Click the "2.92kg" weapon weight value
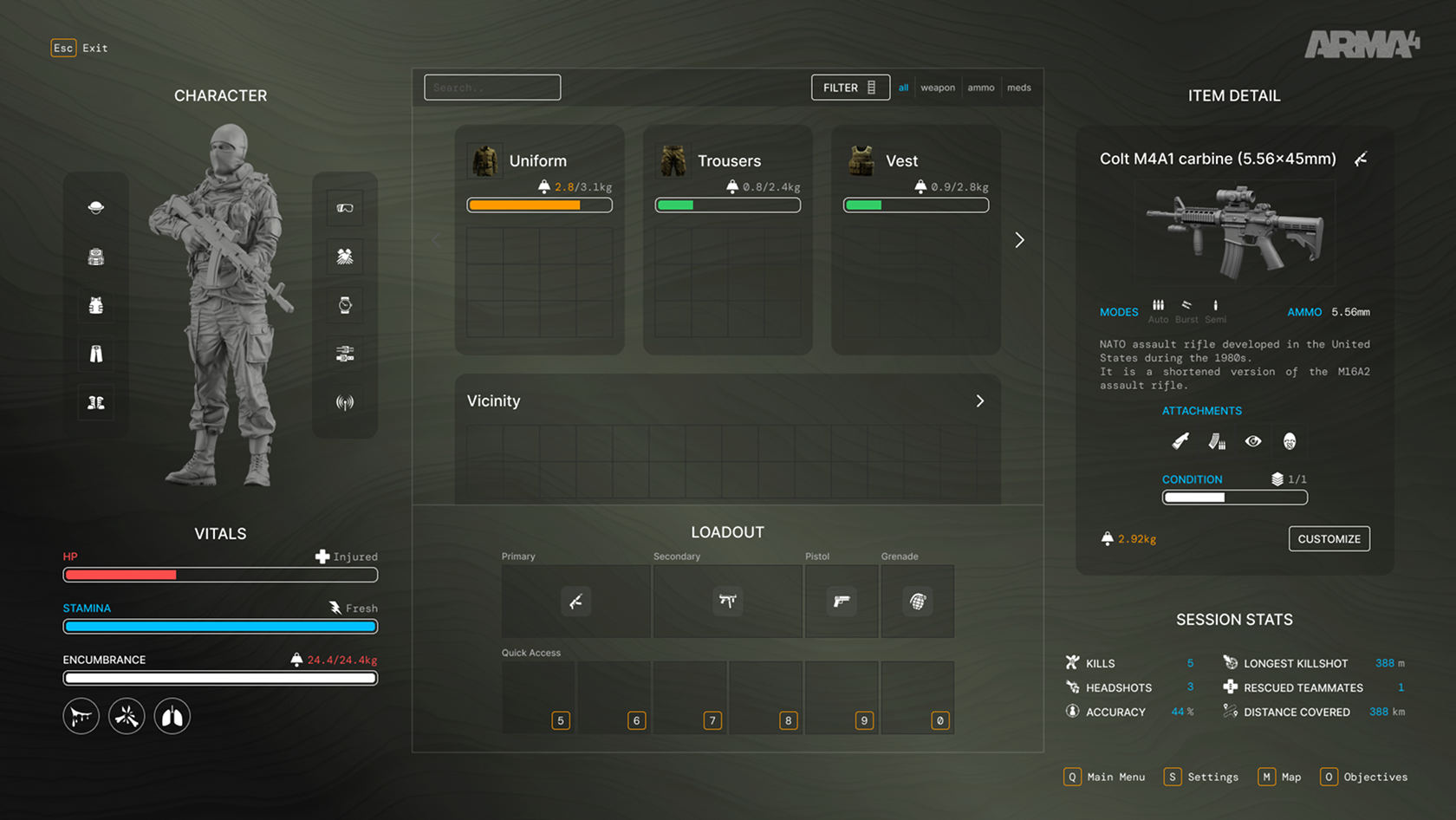 point(1137,539)
